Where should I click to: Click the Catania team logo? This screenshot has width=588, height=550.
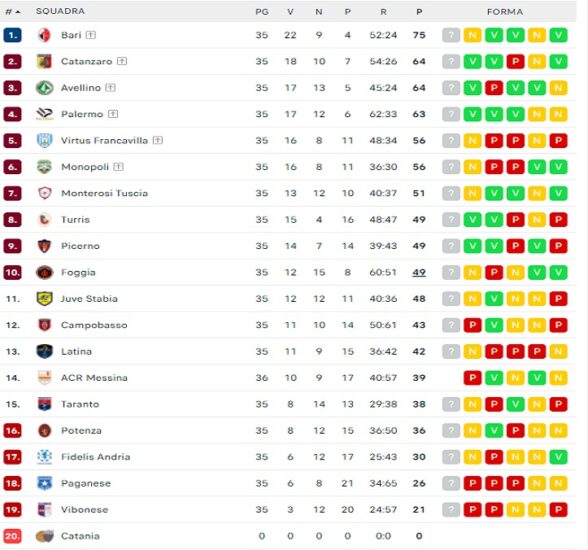(x=44, y=536)
